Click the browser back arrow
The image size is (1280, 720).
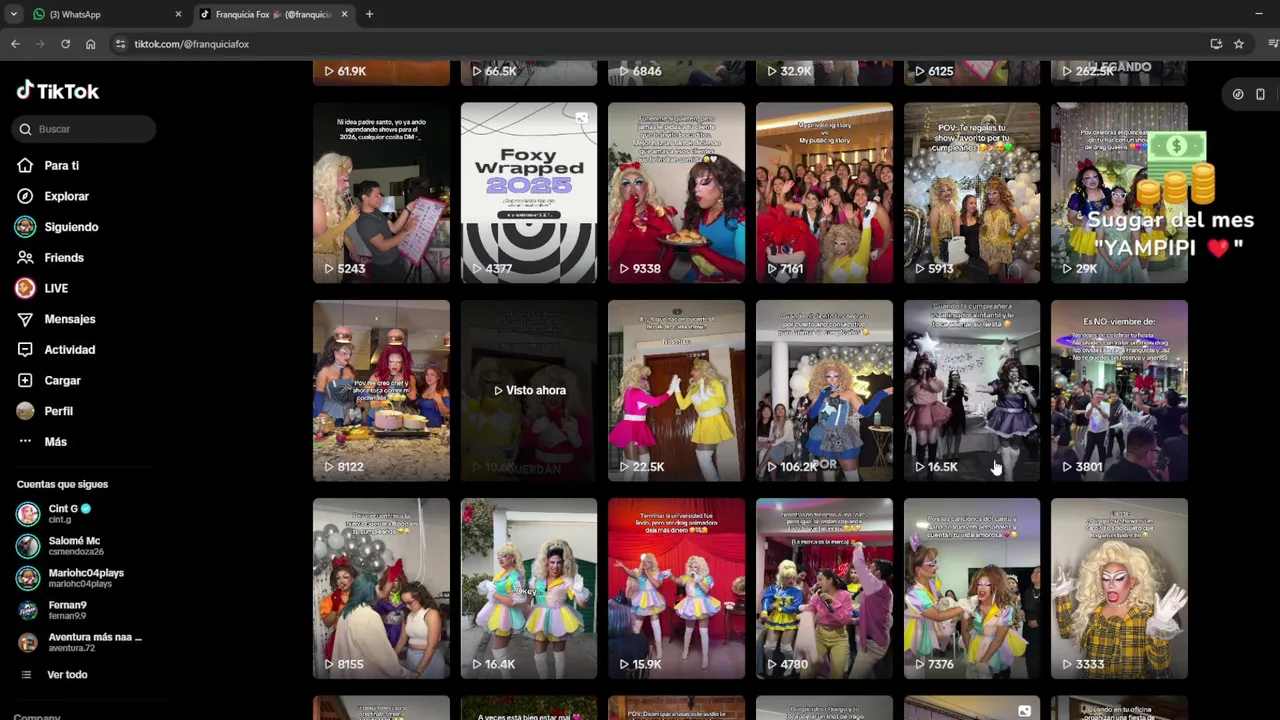[x=15, y=44]
